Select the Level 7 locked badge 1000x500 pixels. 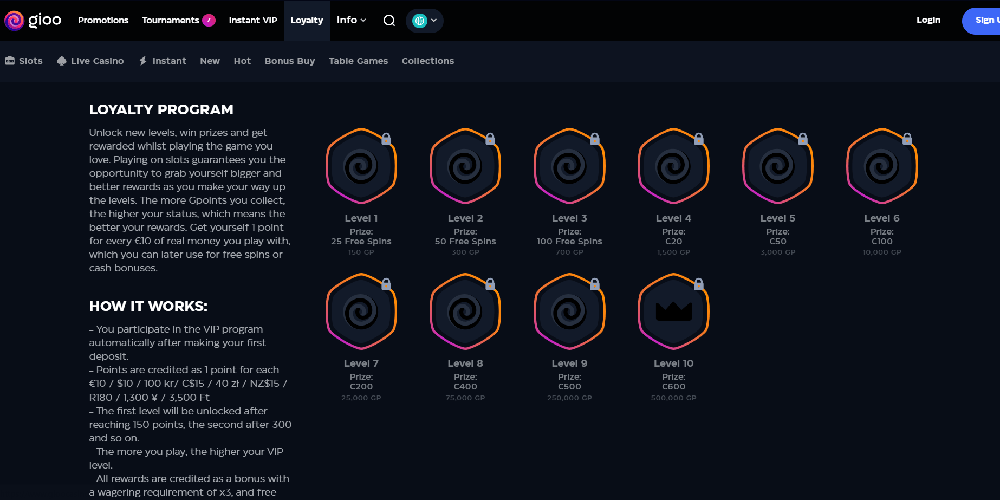point(361,311)
